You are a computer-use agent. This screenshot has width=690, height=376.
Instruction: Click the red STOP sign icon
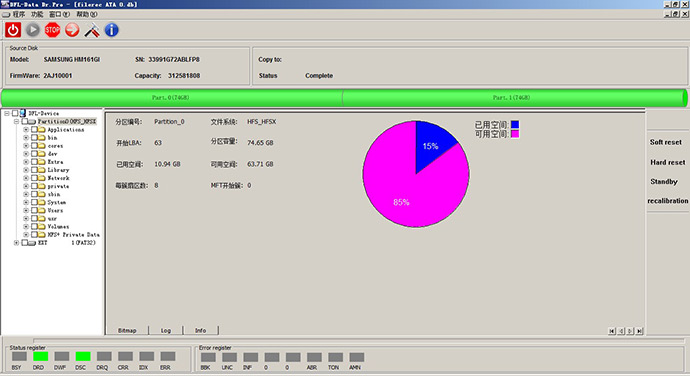(x=52, y=30)
